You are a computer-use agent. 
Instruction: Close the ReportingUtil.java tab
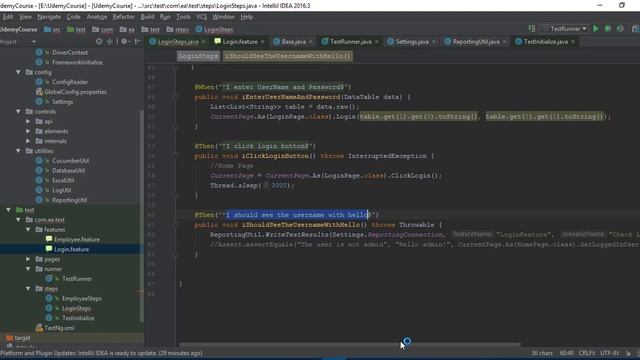pos(504,42)
